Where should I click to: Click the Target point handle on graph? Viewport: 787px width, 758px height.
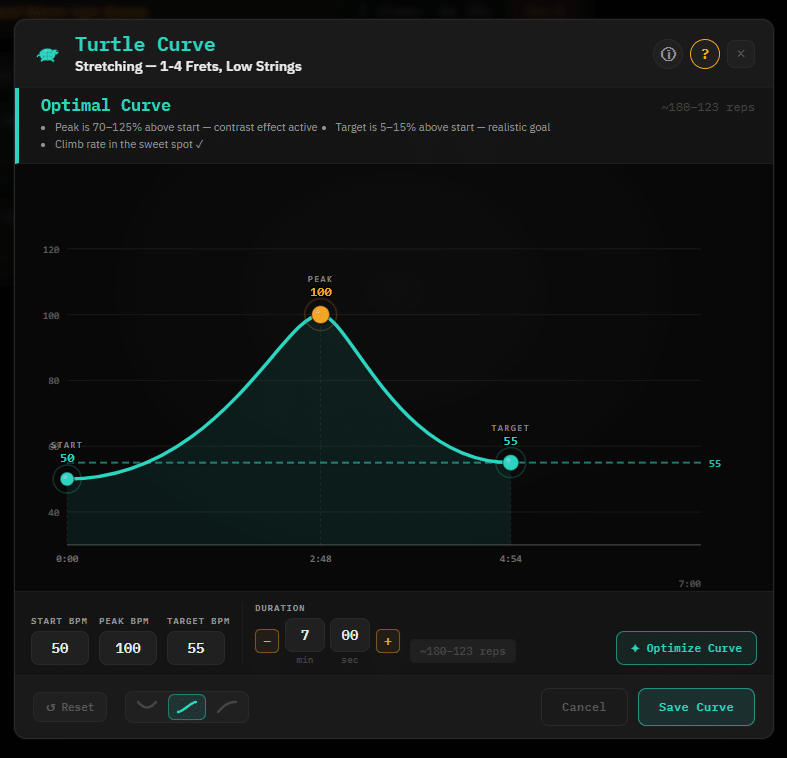(510, 462)
